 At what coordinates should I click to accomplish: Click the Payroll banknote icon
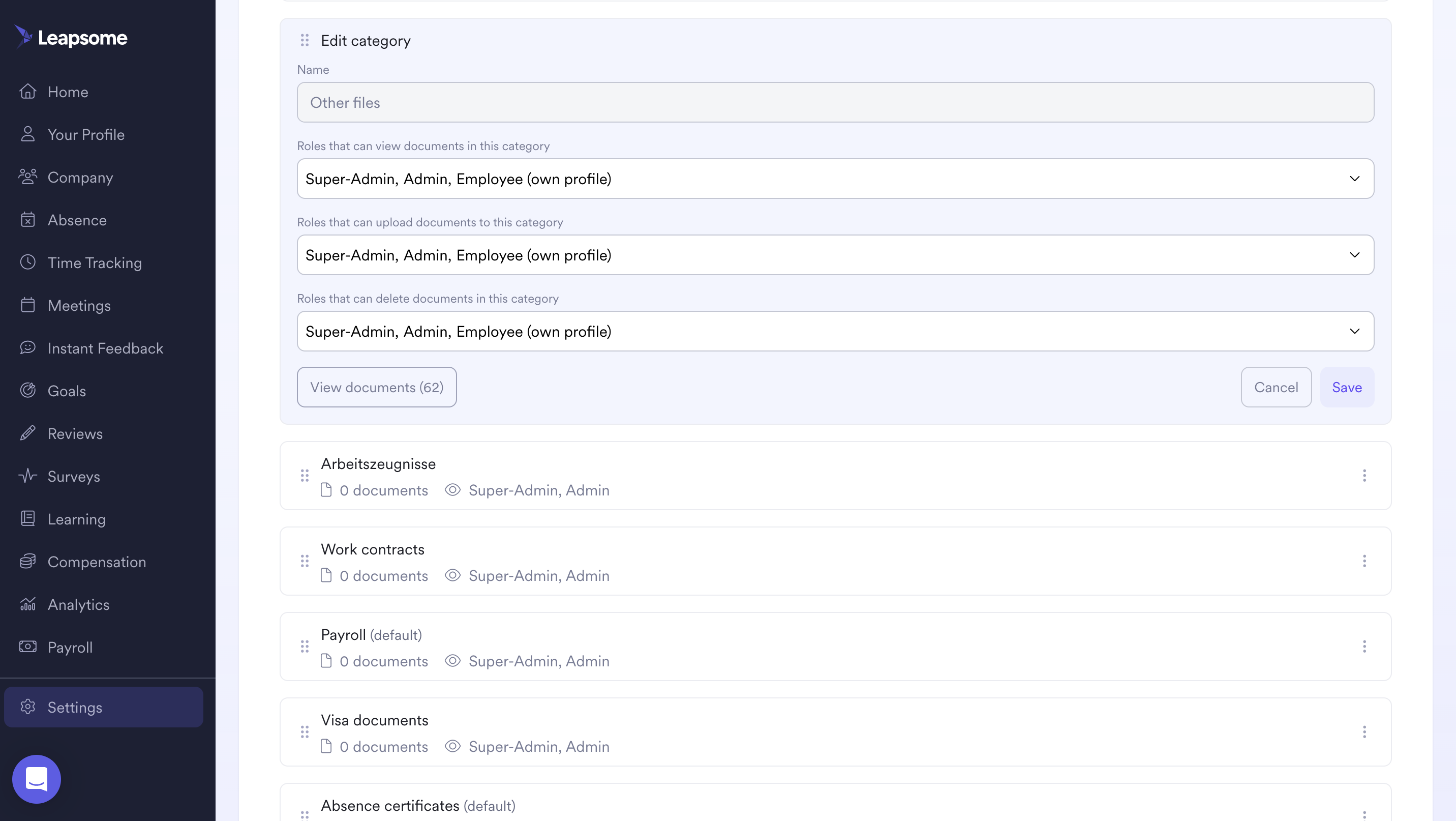[x=27, y=647]
